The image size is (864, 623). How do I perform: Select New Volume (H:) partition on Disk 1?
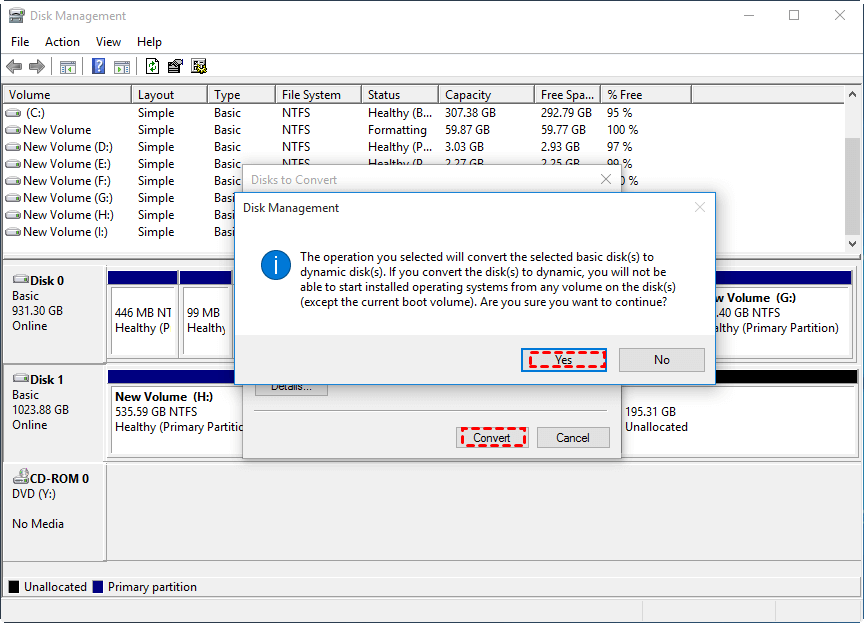175,413
